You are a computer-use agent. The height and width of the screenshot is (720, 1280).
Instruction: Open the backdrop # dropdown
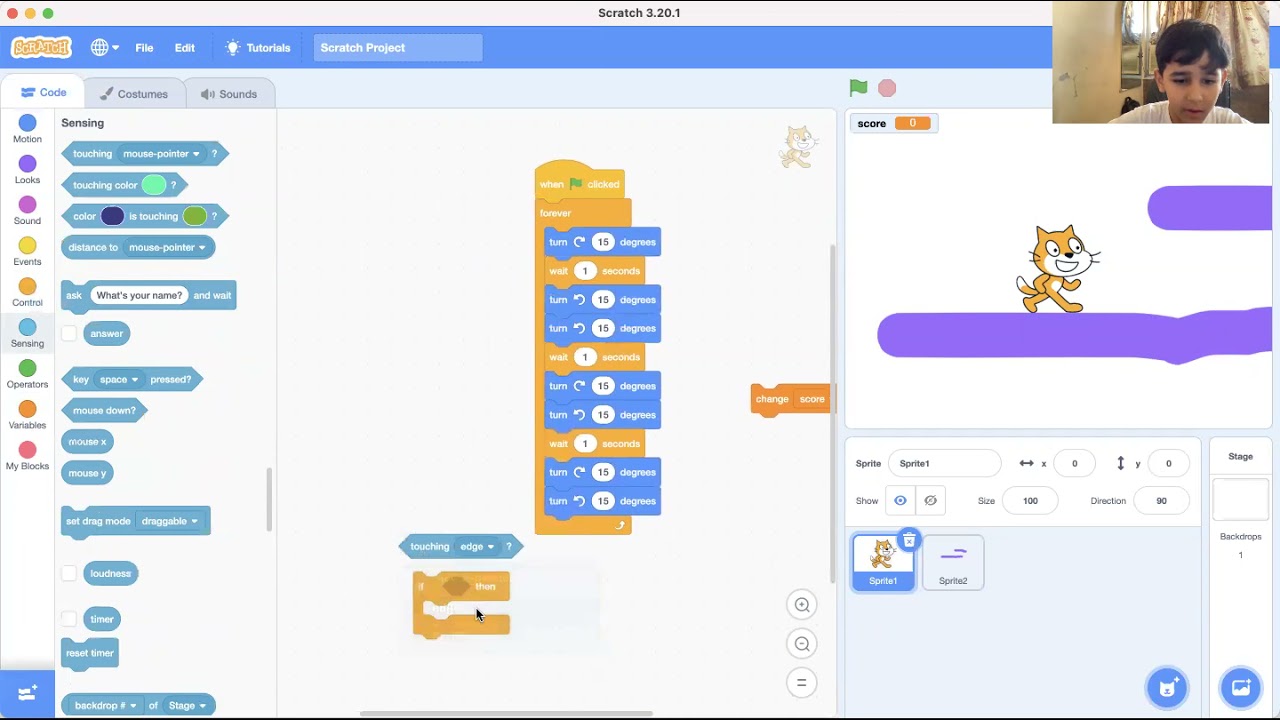(x=105, y=705)
